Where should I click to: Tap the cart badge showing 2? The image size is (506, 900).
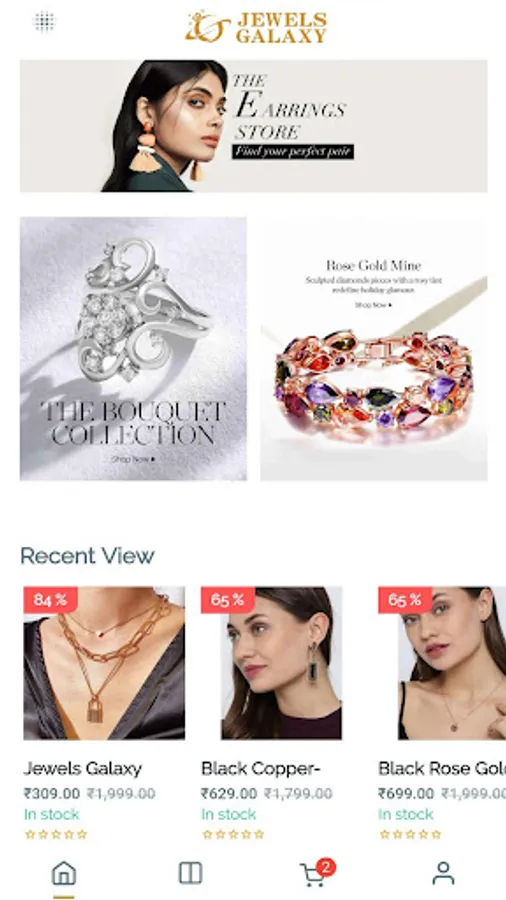coord(326,867)
